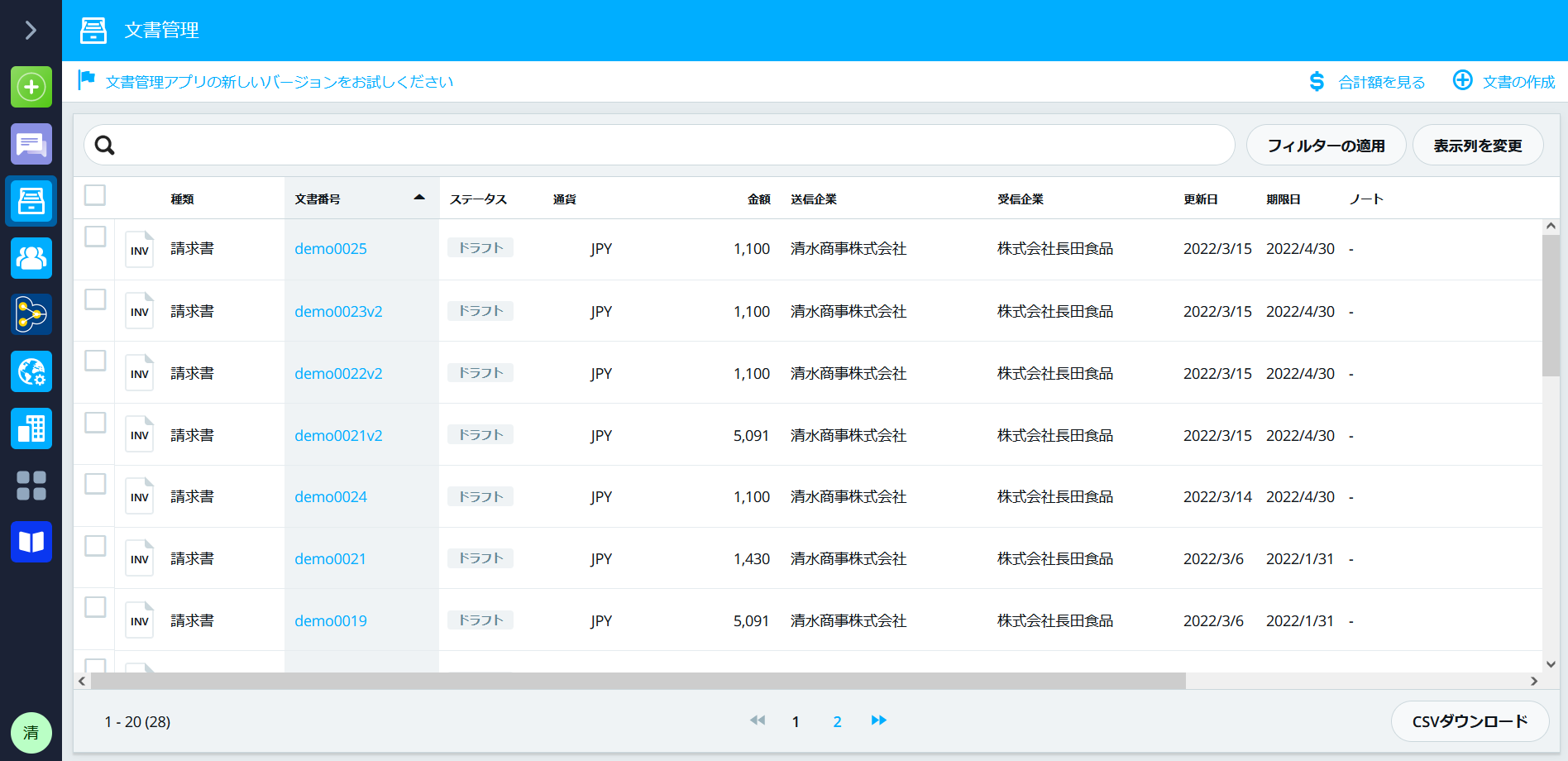Expand the left sidebar with chevron arrow
Image resolution: width=1568 pixels, height=761 pixels.
coord(31,31)
